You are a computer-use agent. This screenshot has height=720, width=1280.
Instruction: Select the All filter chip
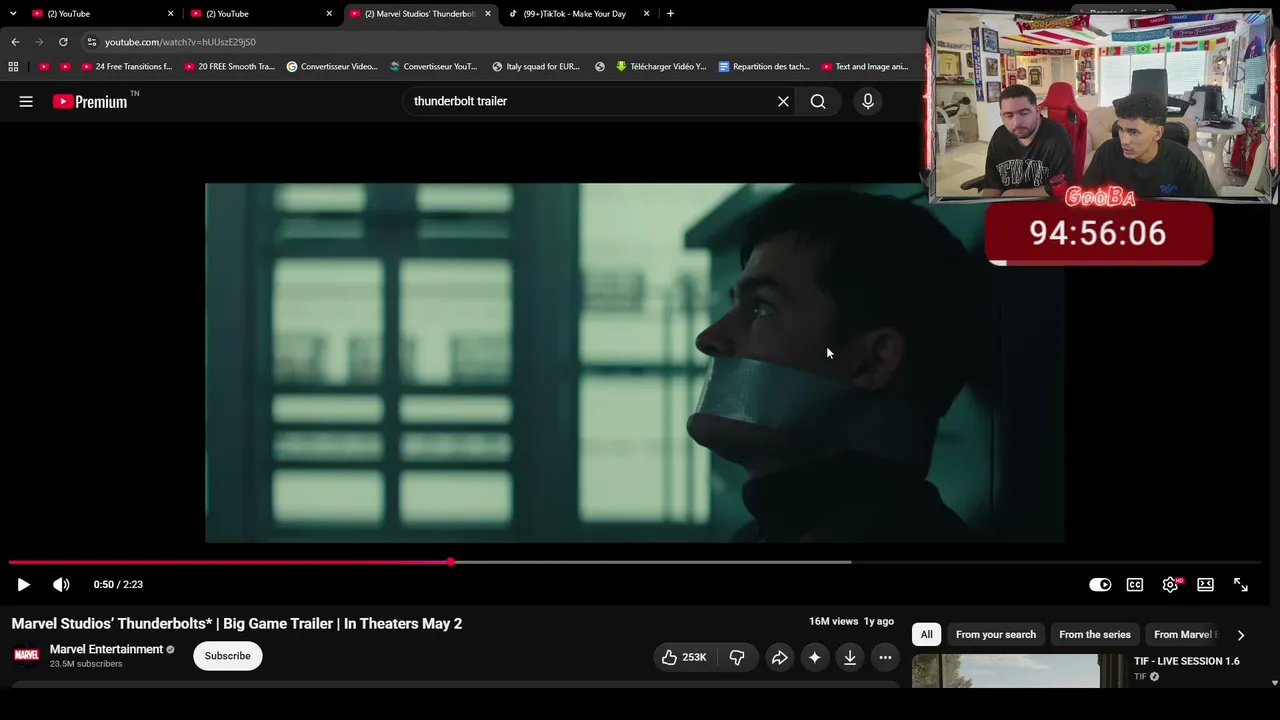point(926,635)
